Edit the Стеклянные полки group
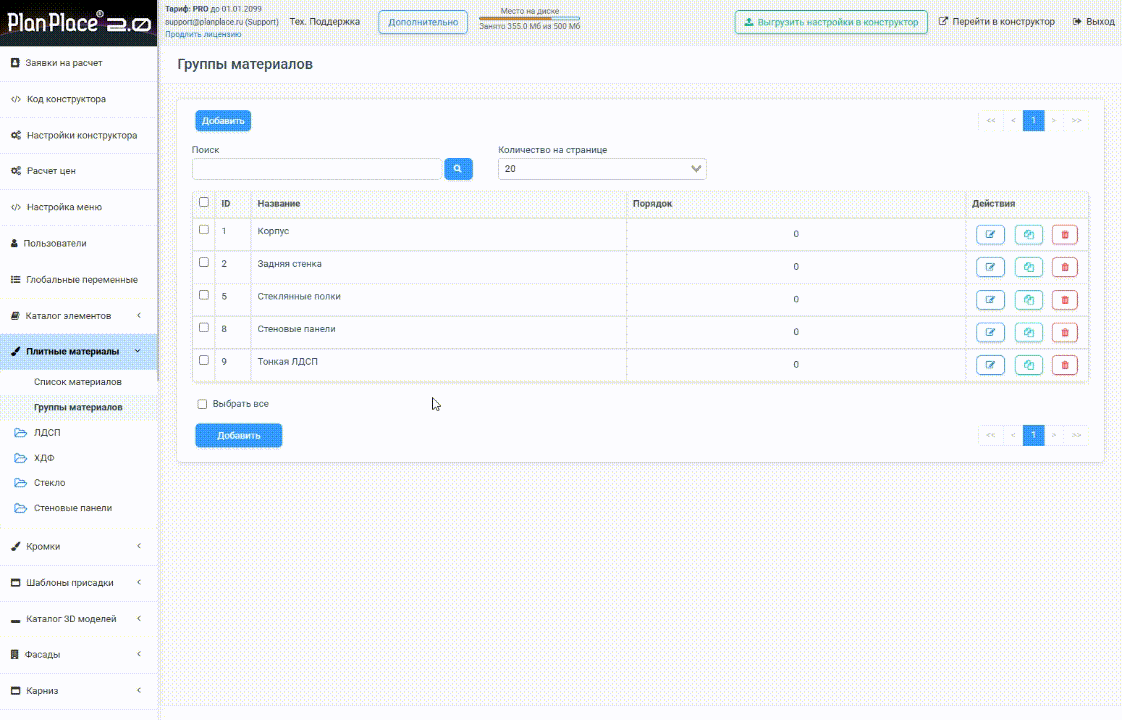Viewport: 1122px width, 720px height. point(990,300)
